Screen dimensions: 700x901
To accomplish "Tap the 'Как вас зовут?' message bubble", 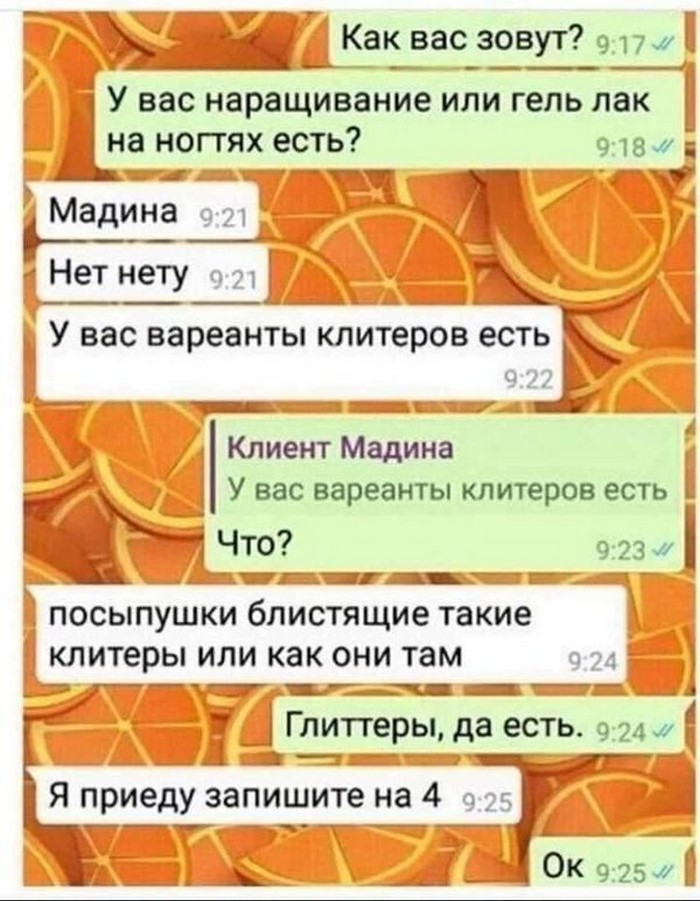I will pyautogui.click(x=507, y=41).
